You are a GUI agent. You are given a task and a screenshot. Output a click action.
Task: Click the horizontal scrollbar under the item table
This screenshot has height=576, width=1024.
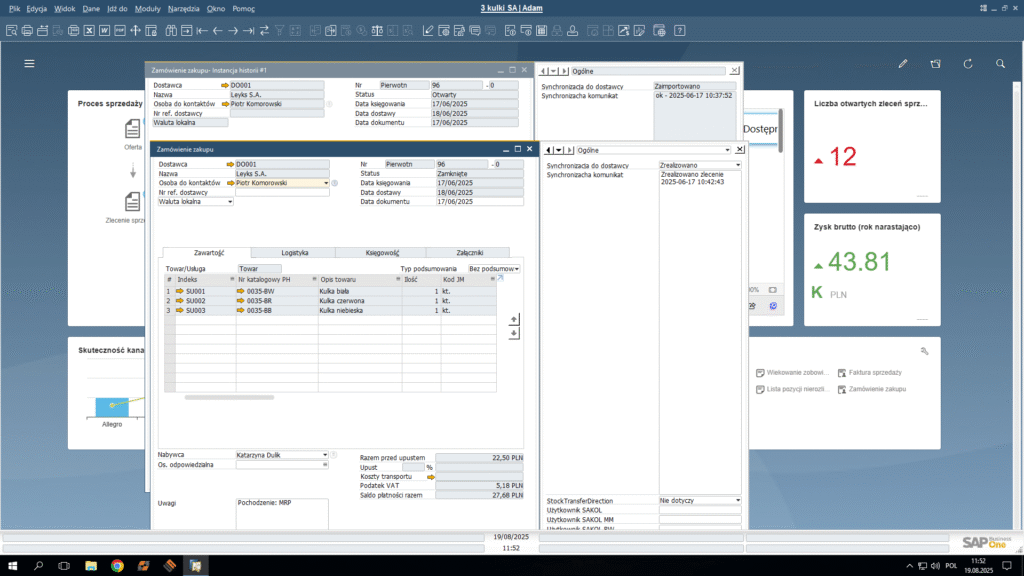tap(229, 397)
